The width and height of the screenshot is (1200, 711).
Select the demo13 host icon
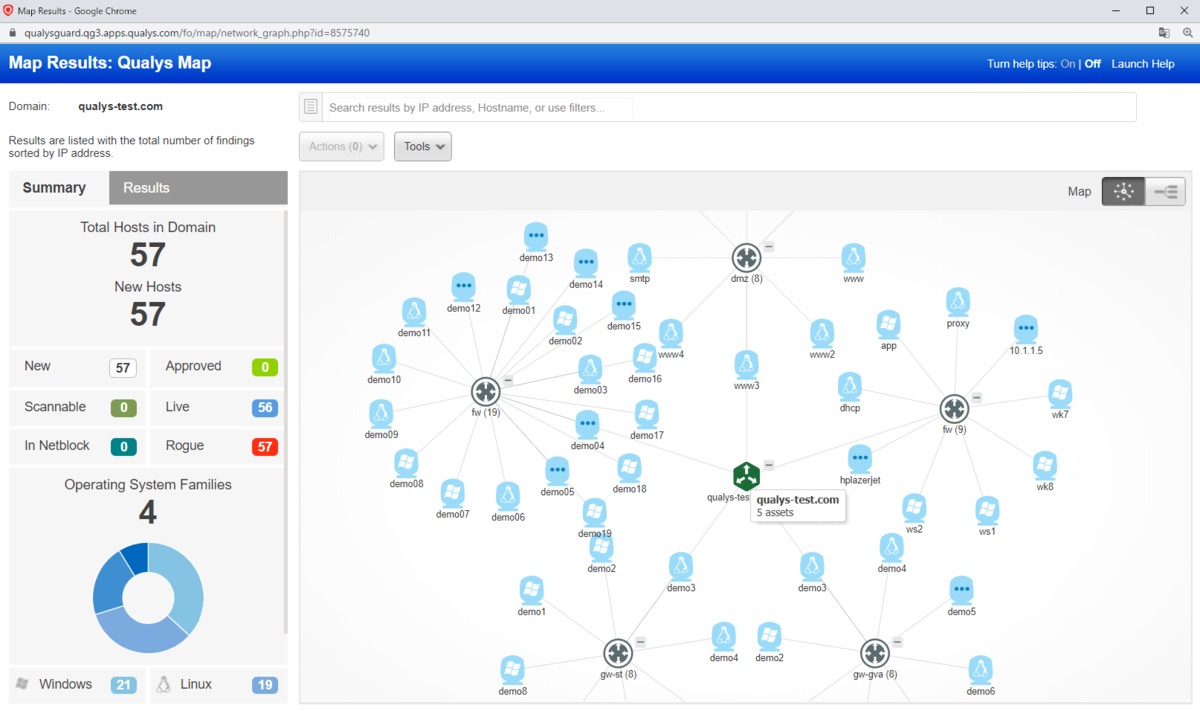click(536, 236)
